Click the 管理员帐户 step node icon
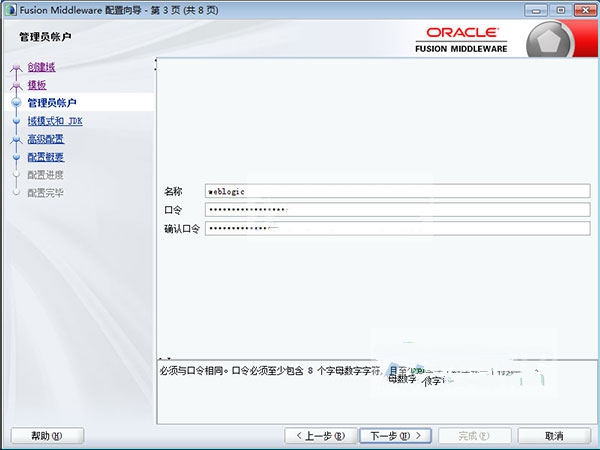Image resolution: width=600 pixels, height=450 pixels. 16,102
